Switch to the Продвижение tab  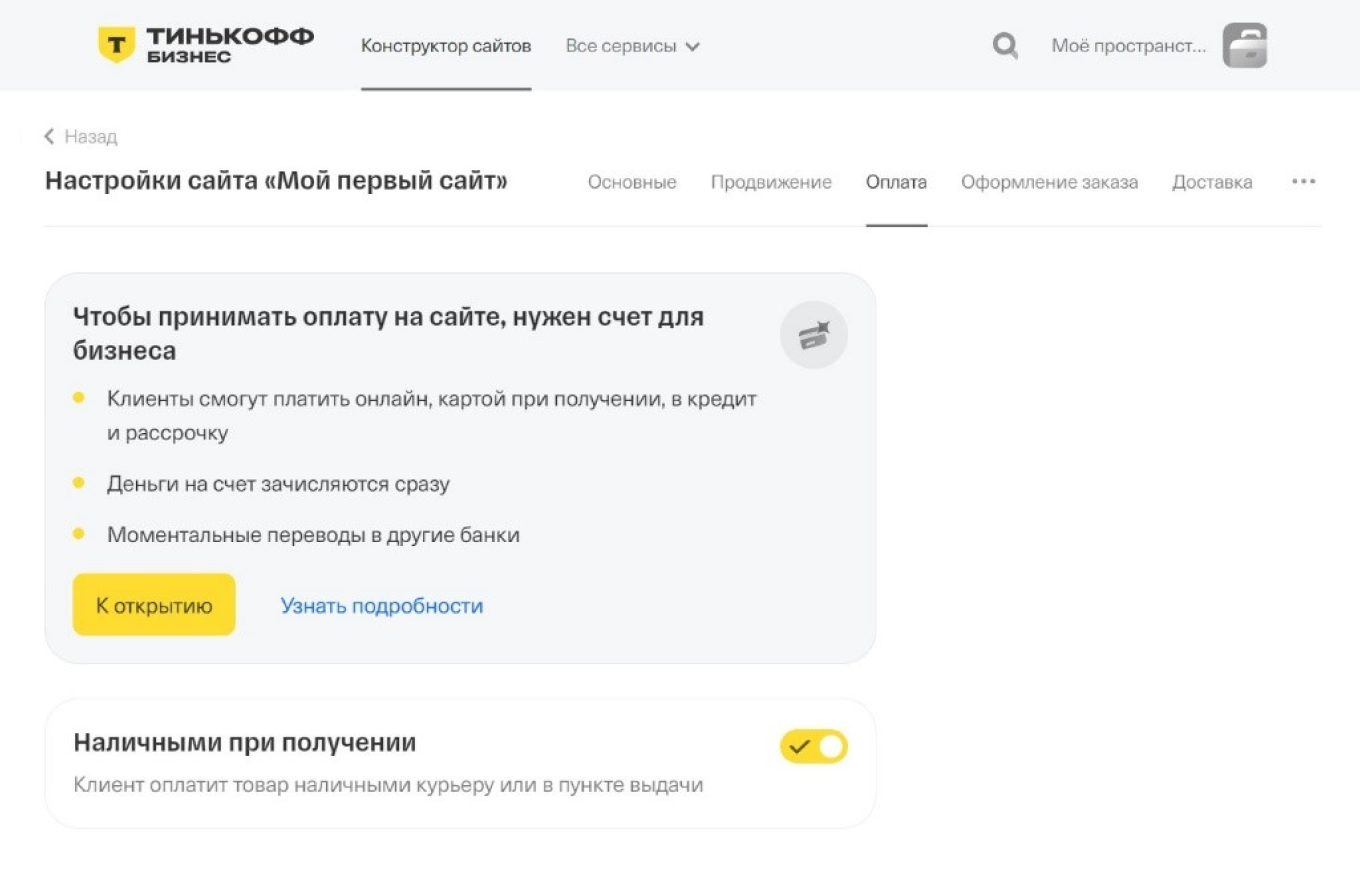click(x=771, y=182)
